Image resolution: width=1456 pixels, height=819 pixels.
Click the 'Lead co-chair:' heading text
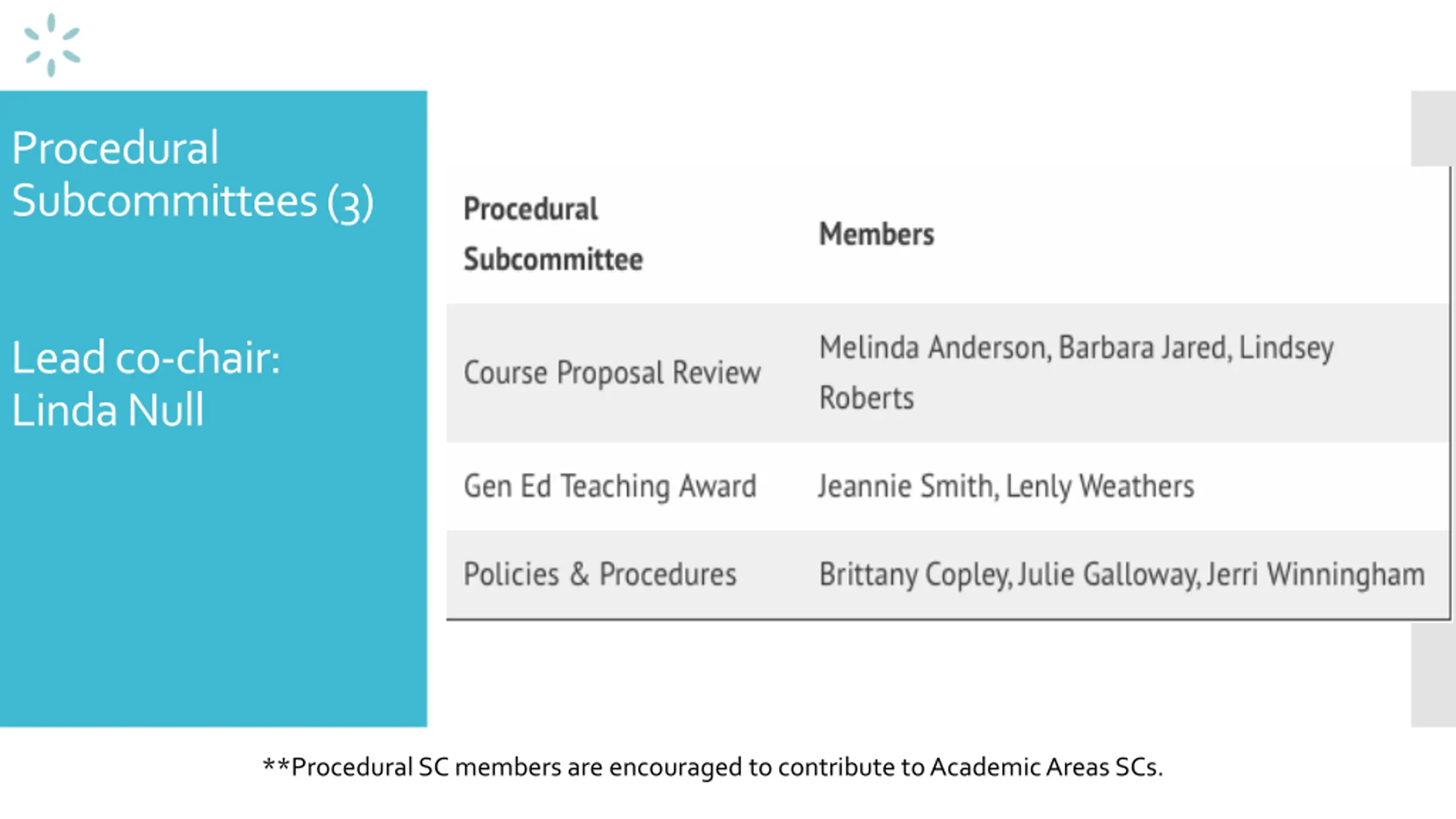tap(146, 358)
